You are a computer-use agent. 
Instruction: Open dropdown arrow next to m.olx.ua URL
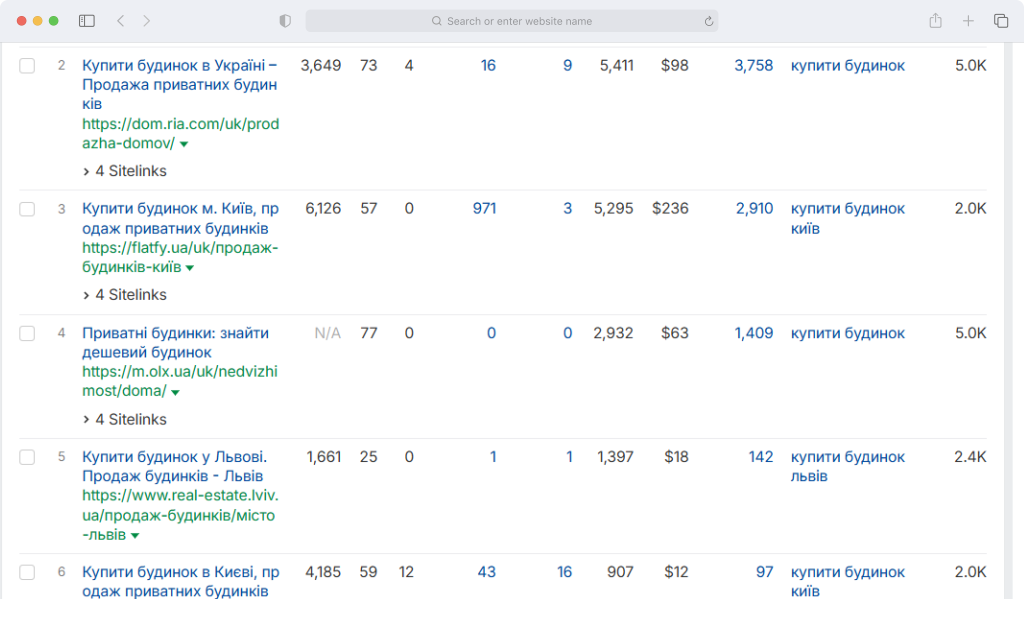click(x=175, y=393)
